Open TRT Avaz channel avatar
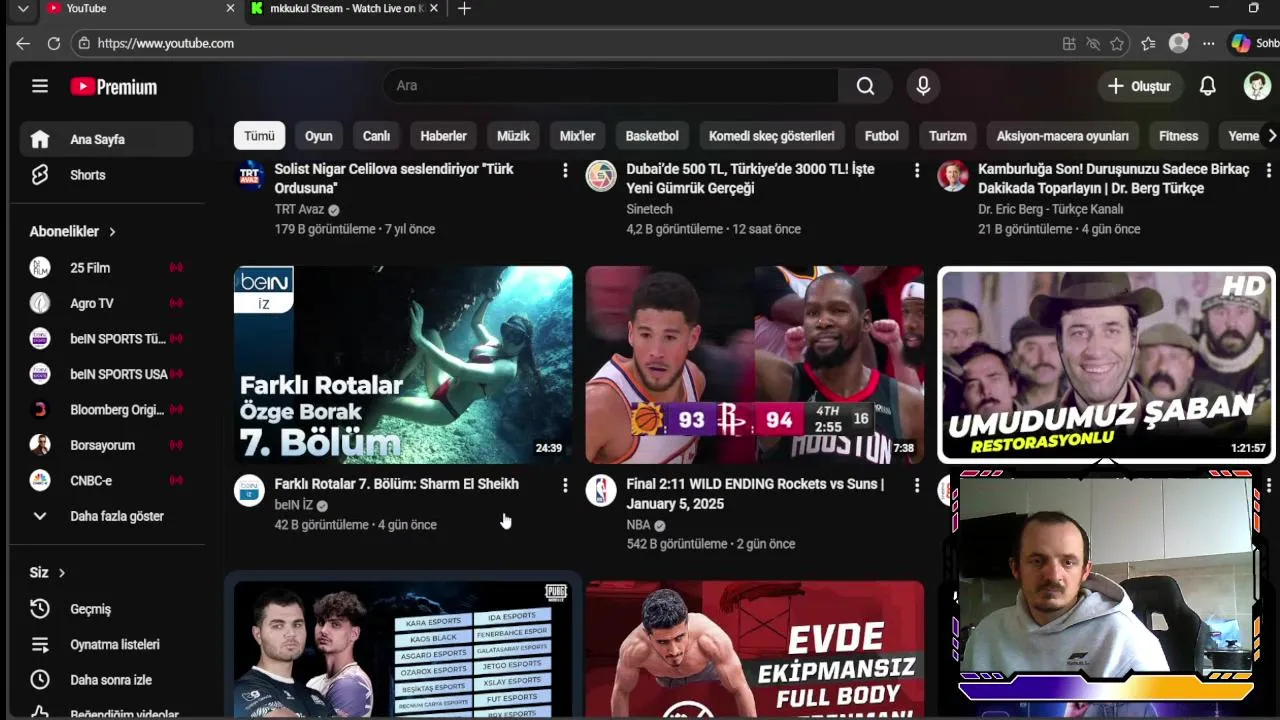 coord(250,176)
